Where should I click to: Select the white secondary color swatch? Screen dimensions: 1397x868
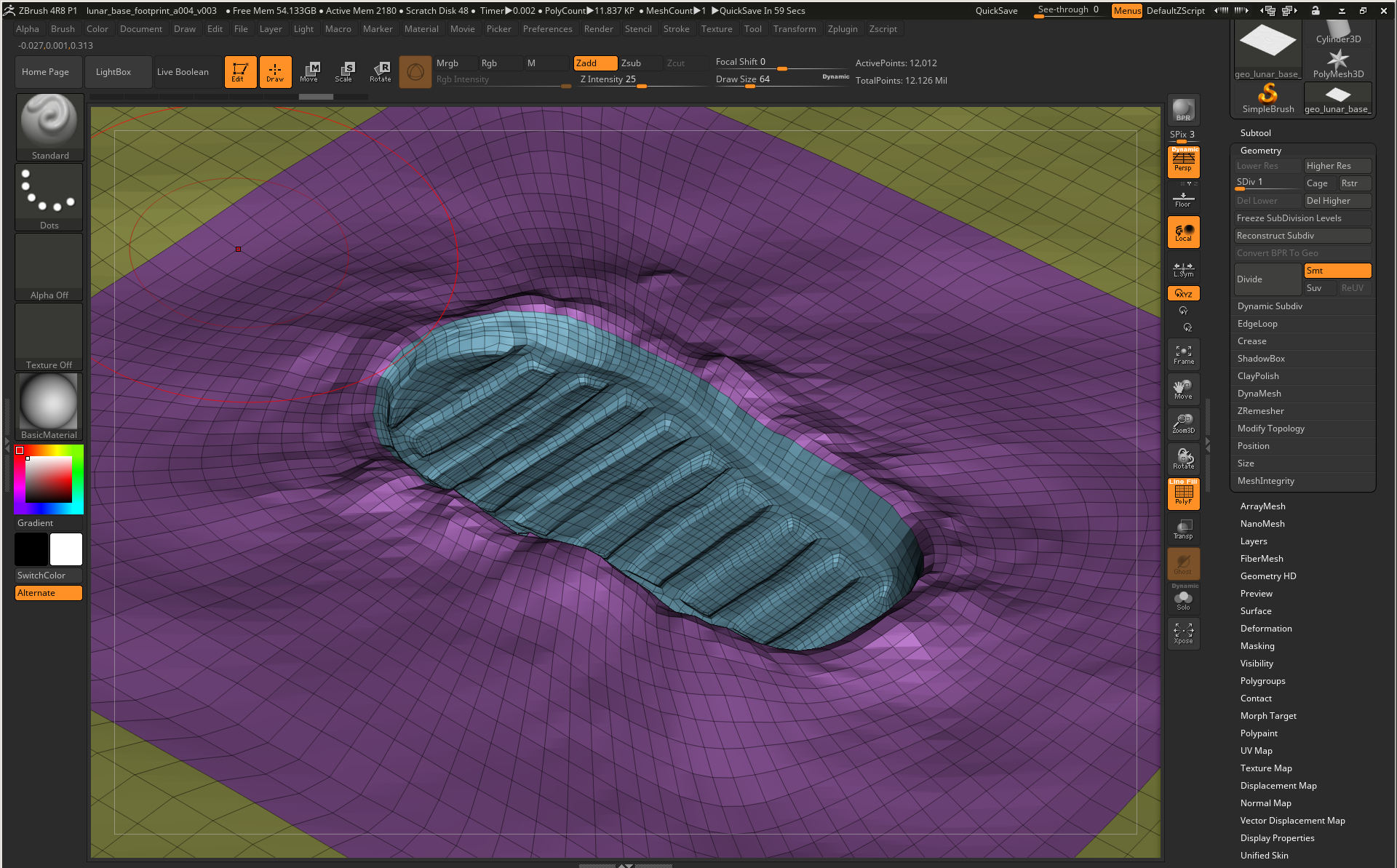(x=66, y=549)
